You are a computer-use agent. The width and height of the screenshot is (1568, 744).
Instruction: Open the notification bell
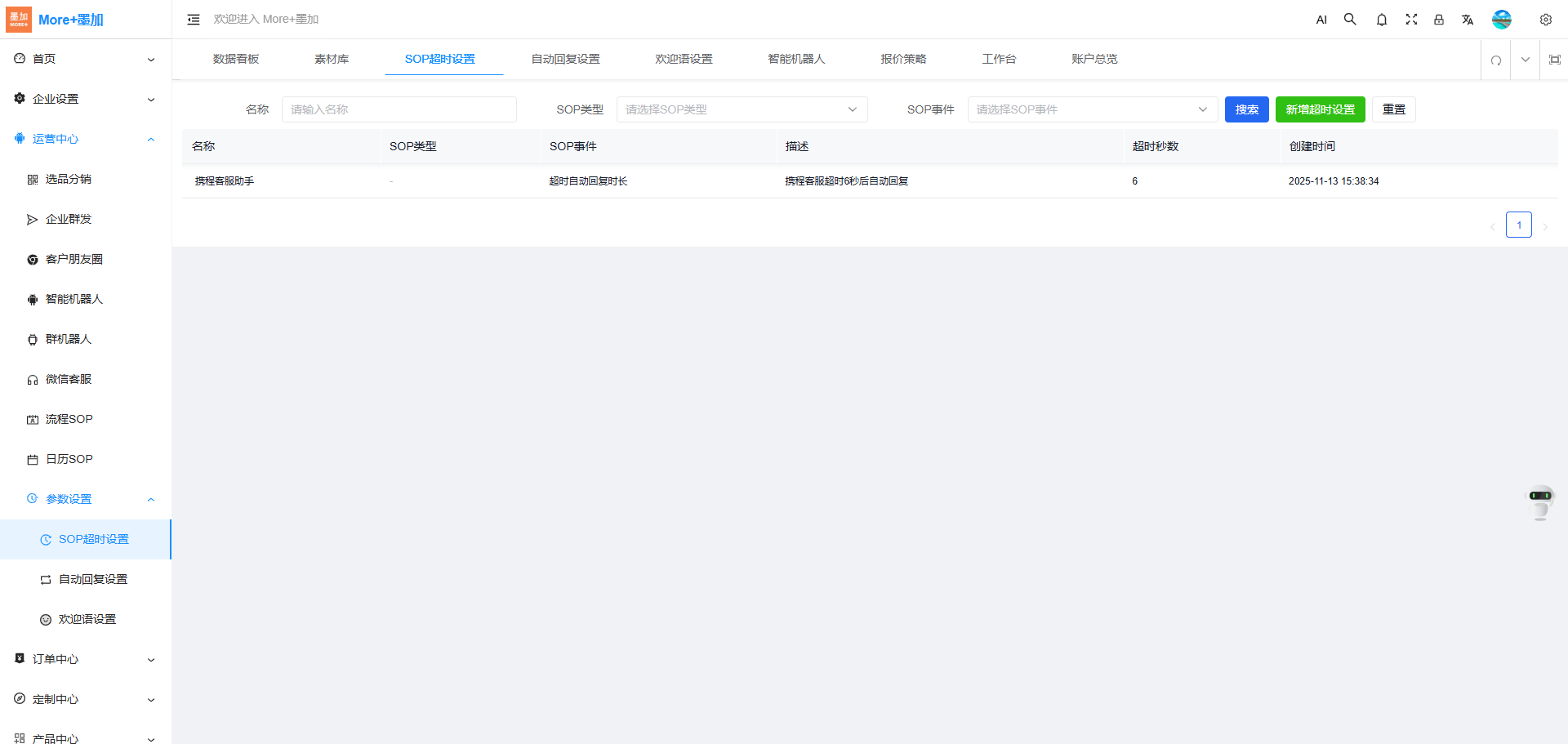[x=1381, y=20]
